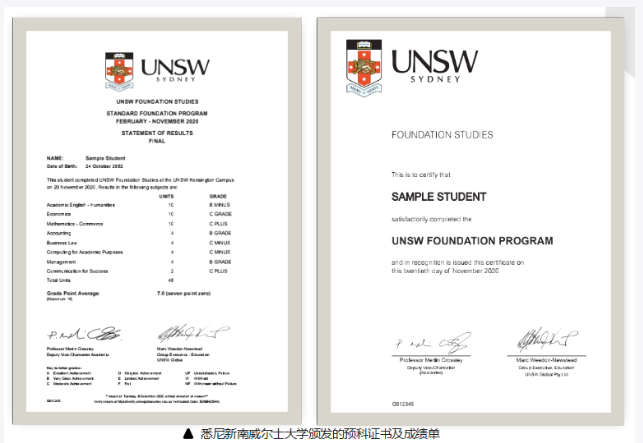
Task: Click the 'Grade Point Average:' label
Action: [73, 293]
